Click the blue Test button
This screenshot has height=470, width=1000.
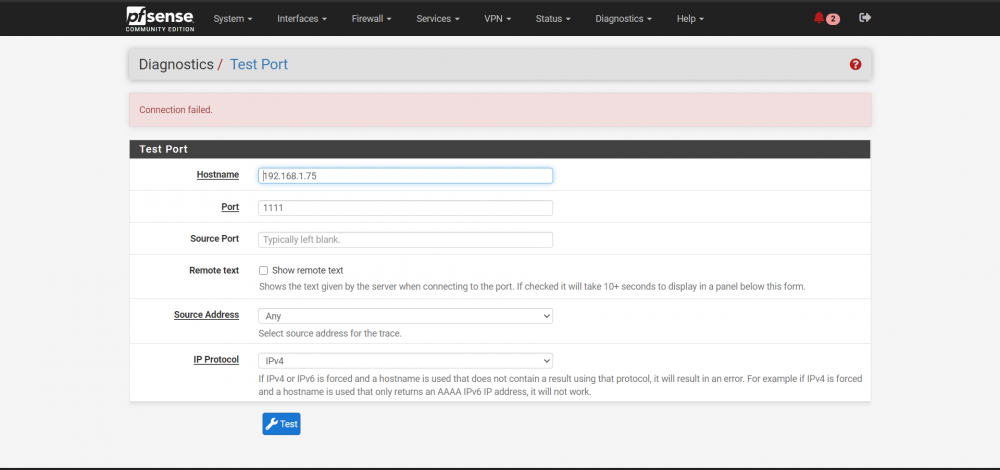(x=281, y=424)
